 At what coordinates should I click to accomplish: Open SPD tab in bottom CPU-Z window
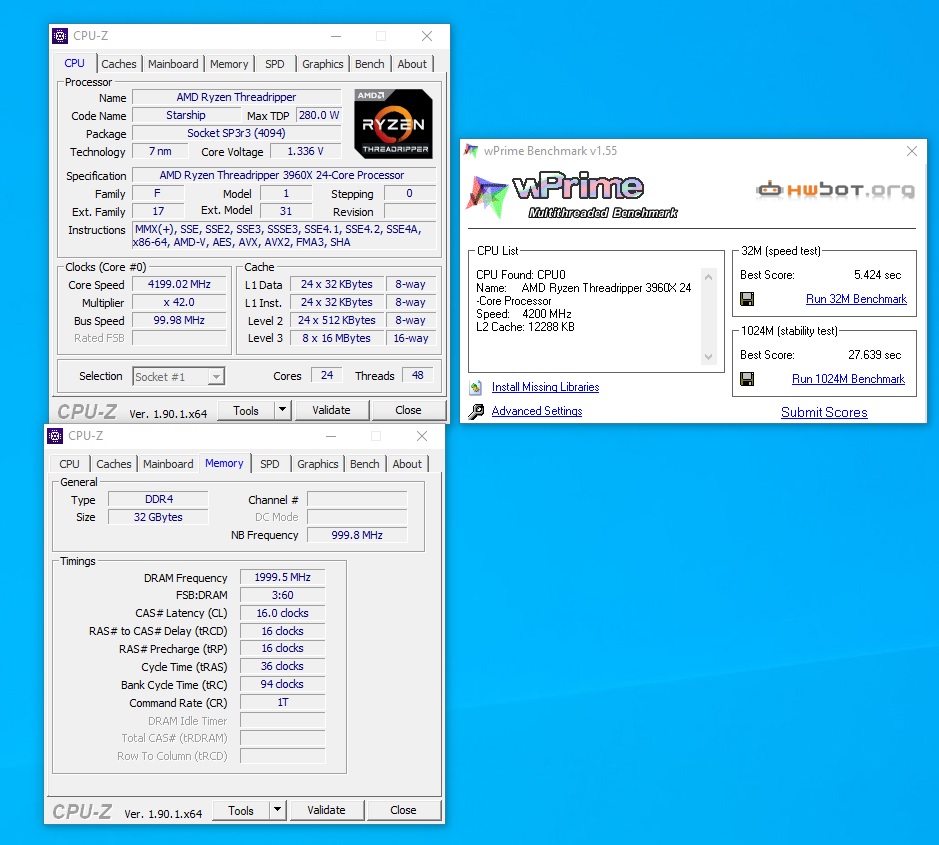click(269, 464)
